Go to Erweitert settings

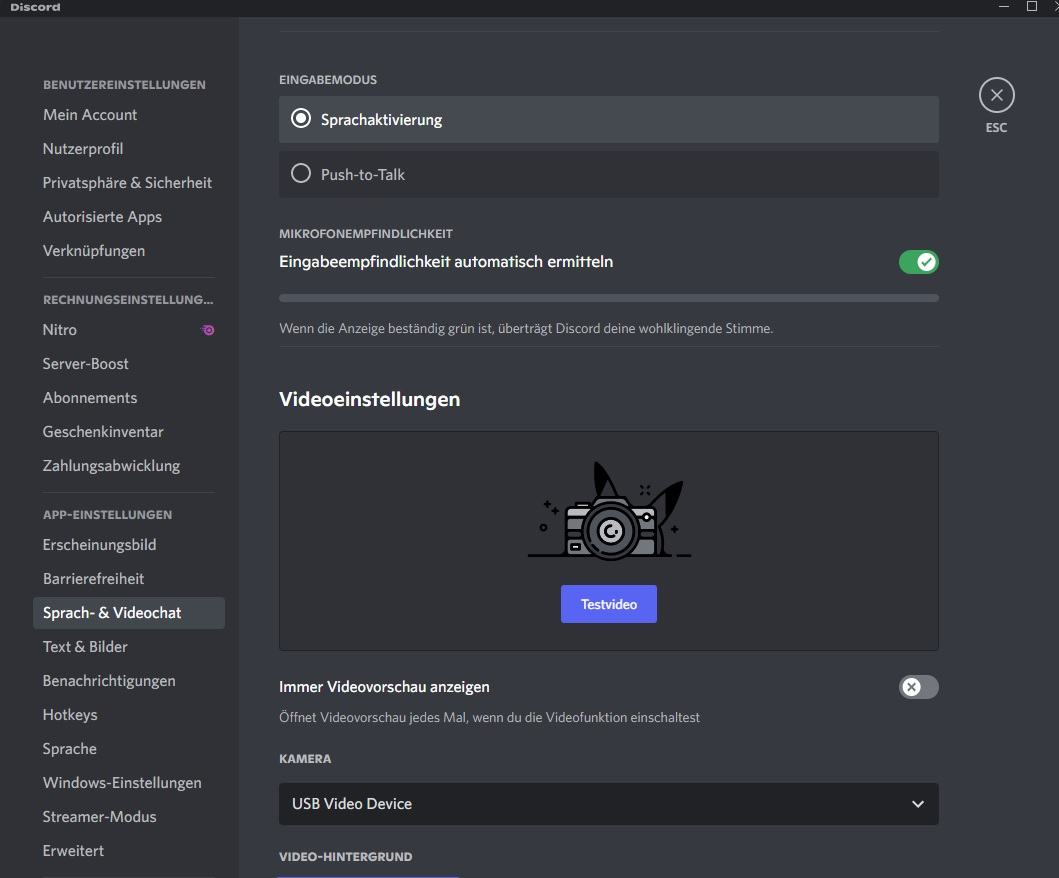129,850
